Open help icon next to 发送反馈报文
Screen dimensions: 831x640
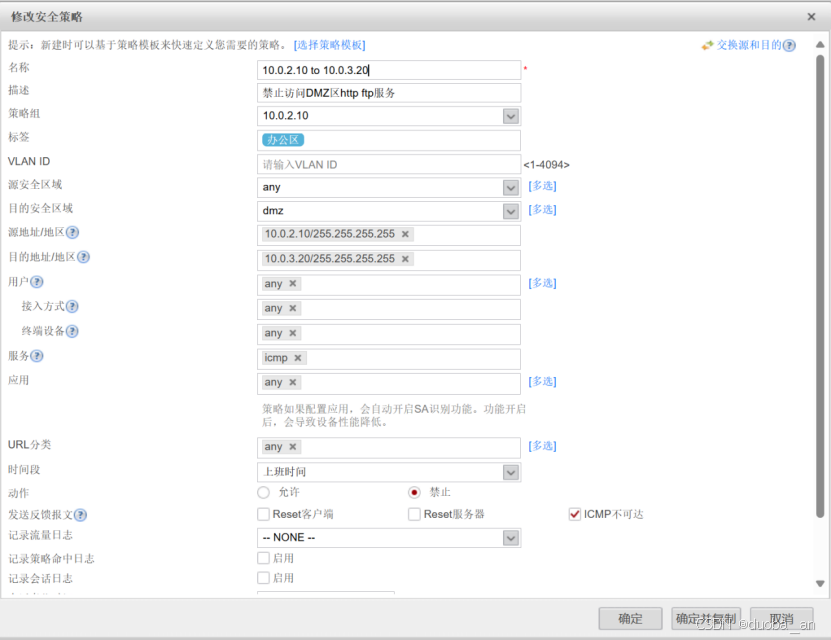(80, 515)
